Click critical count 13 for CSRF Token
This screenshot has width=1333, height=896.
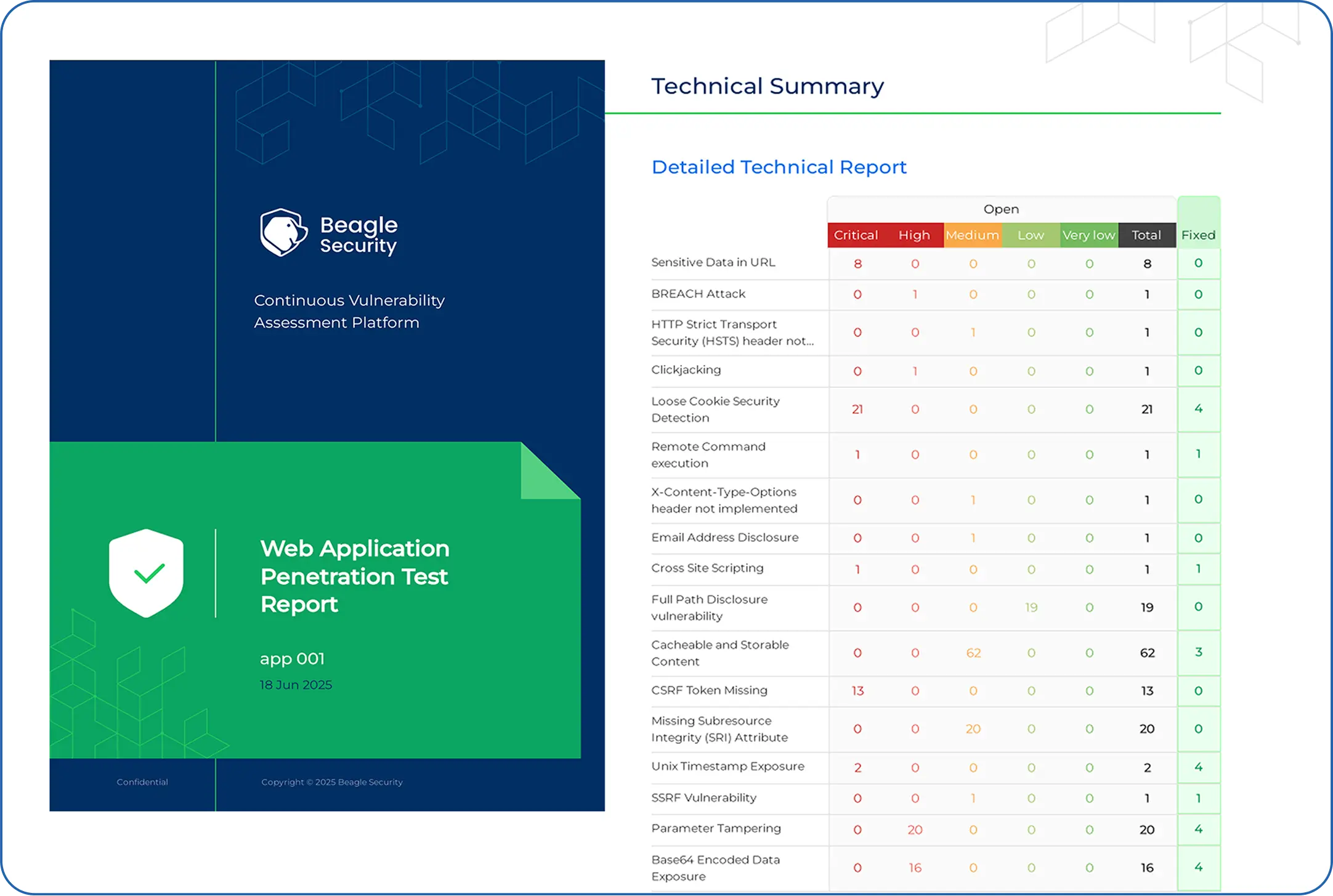857,691
